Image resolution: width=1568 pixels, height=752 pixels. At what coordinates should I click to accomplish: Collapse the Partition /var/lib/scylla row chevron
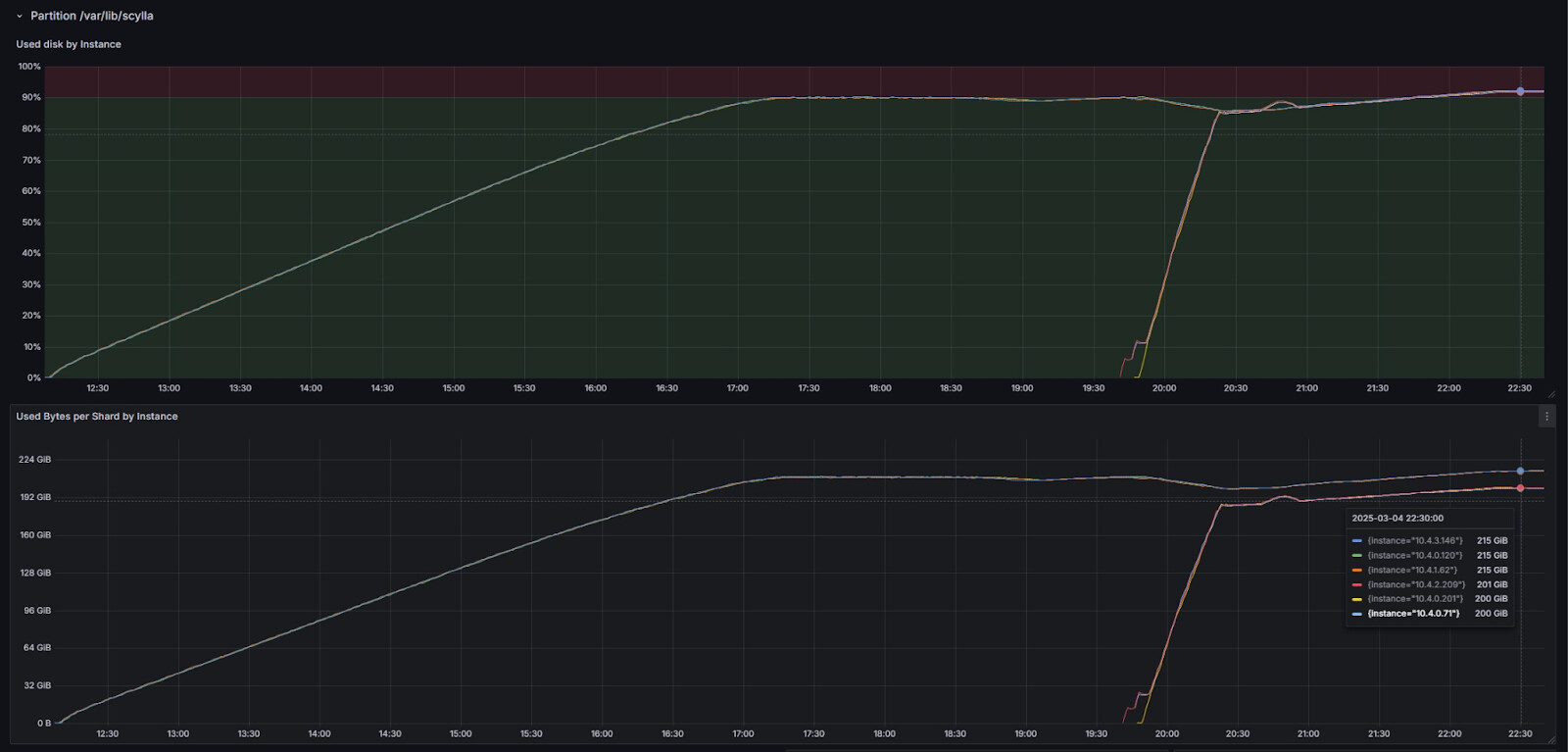coord(19,16)
